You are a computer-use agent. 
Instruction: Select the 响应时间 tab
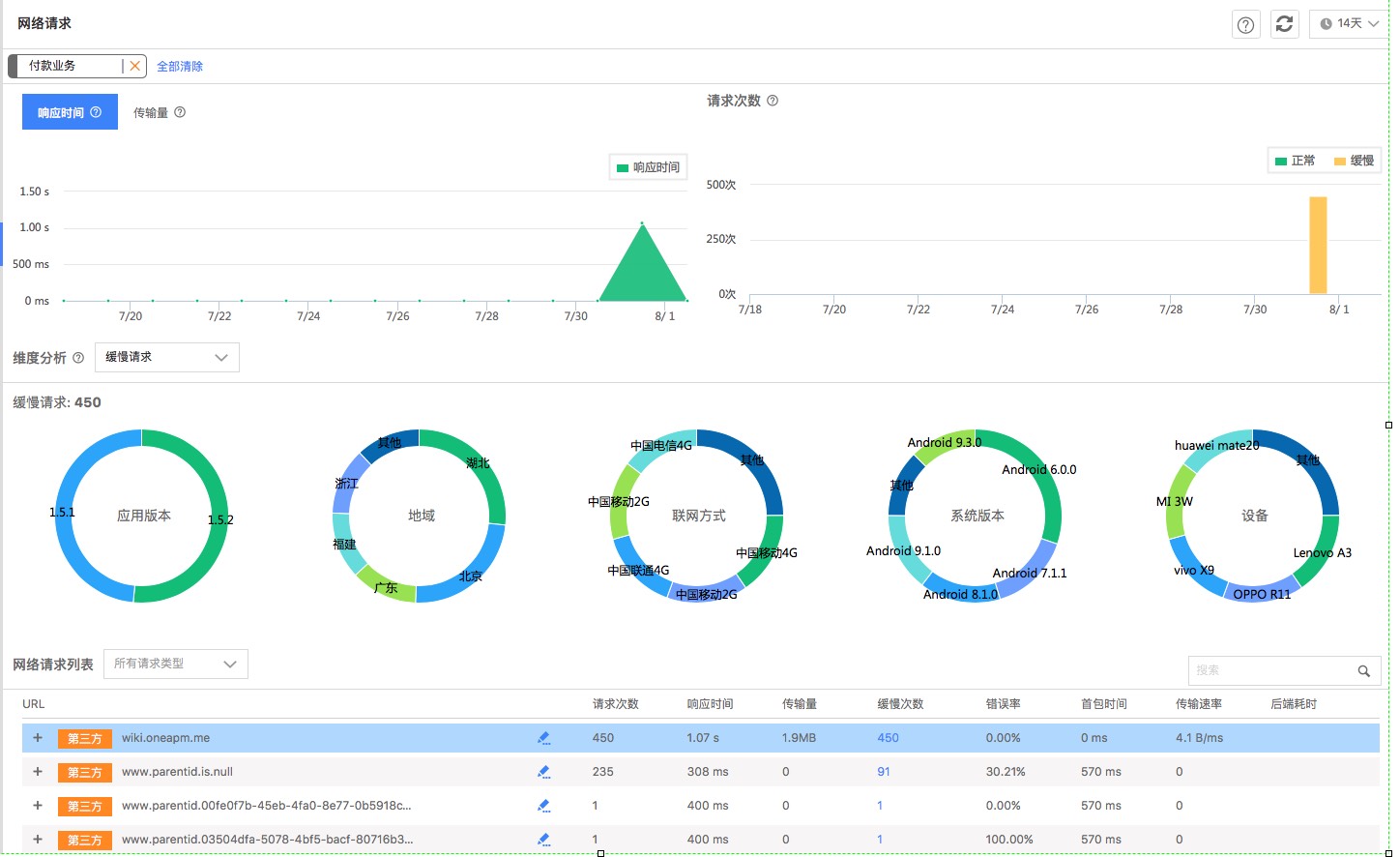point(70,112)
